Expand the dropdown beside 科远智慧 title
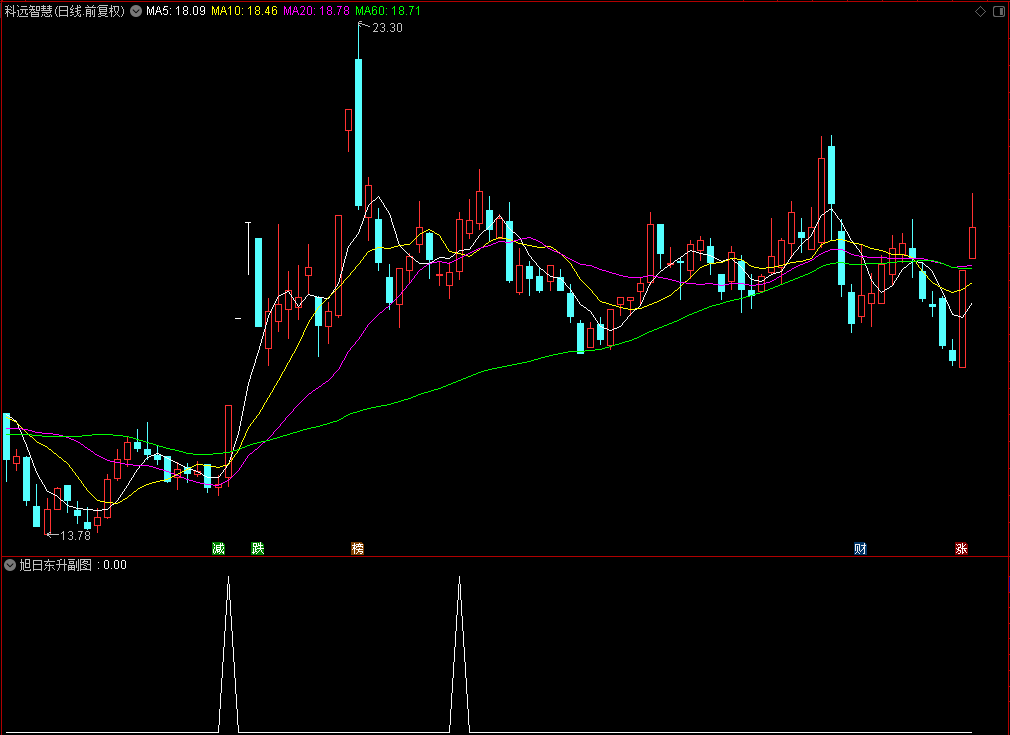This screenshot has width=1010, height=735. pyautogui.click(x=136, y=11)
